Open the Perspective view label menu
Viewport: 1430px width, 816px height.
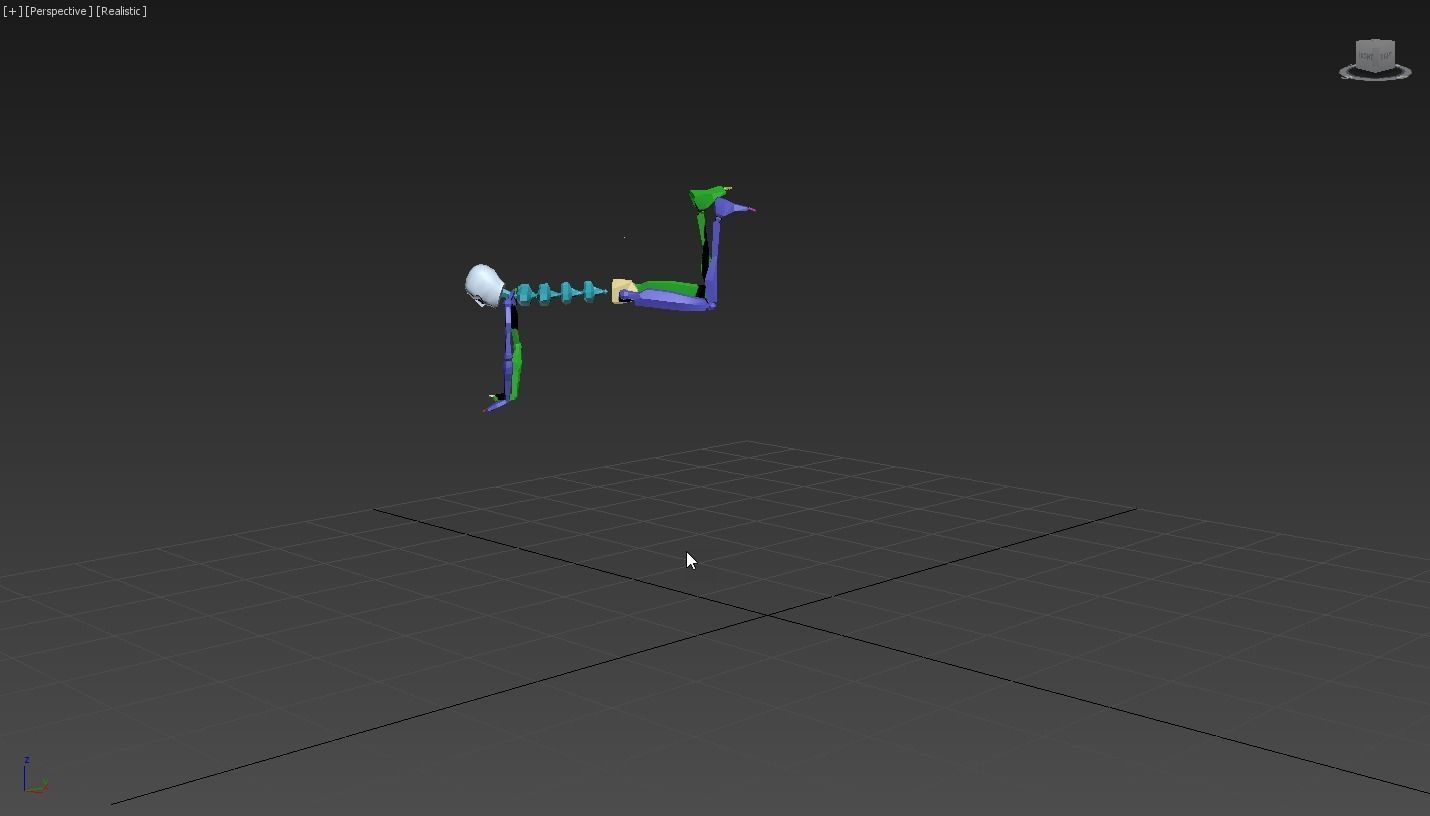click(x=59, y=11)
